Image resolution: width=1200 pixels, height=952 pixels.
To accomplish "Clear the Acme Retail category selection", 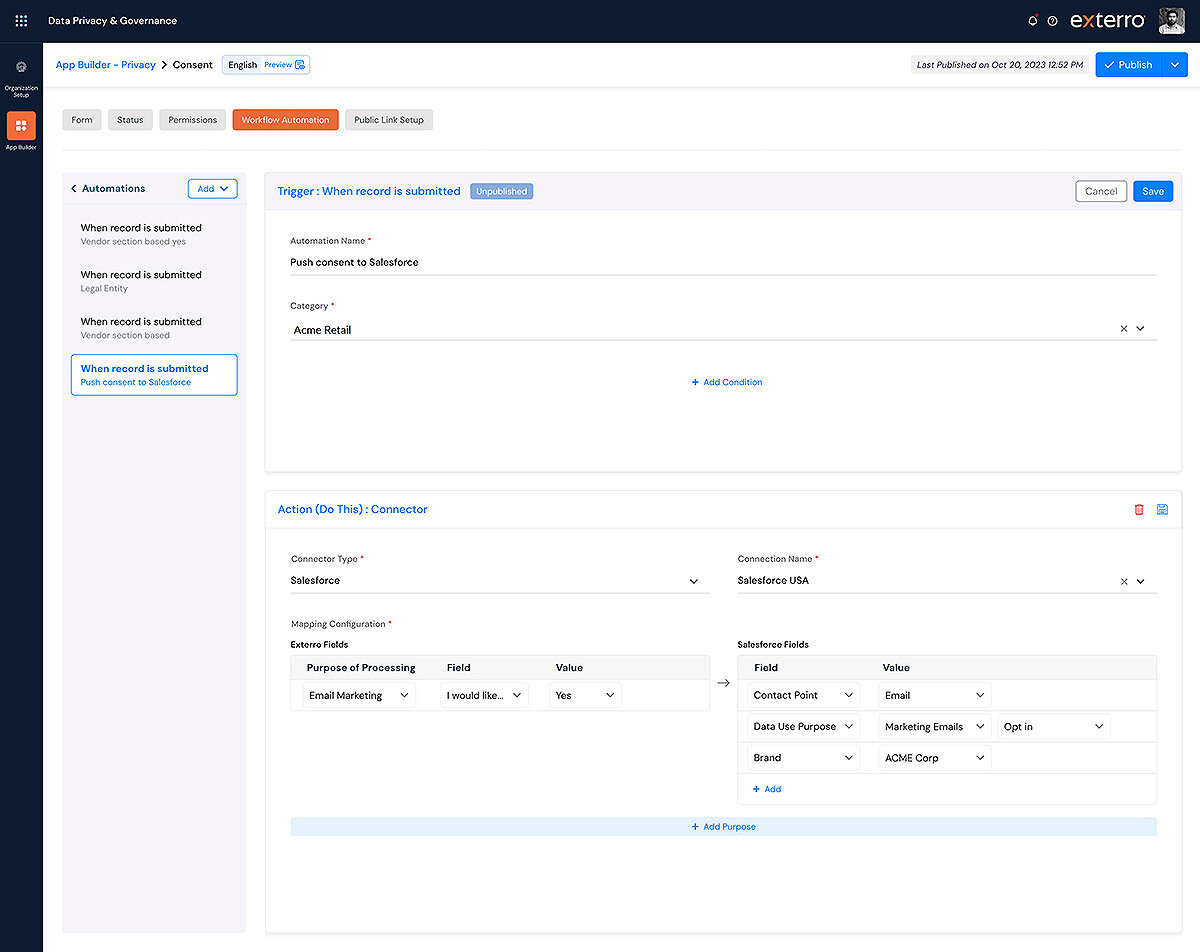I will [1123, 329].
